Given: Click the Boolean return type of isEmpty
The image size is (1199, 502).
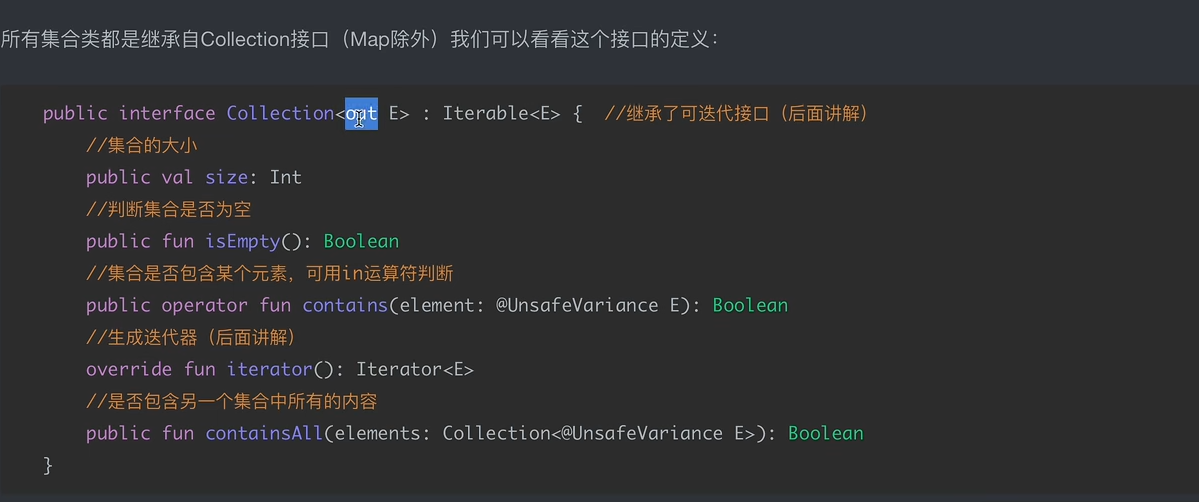Looking at the screenshot, I should tap(361, 241).
